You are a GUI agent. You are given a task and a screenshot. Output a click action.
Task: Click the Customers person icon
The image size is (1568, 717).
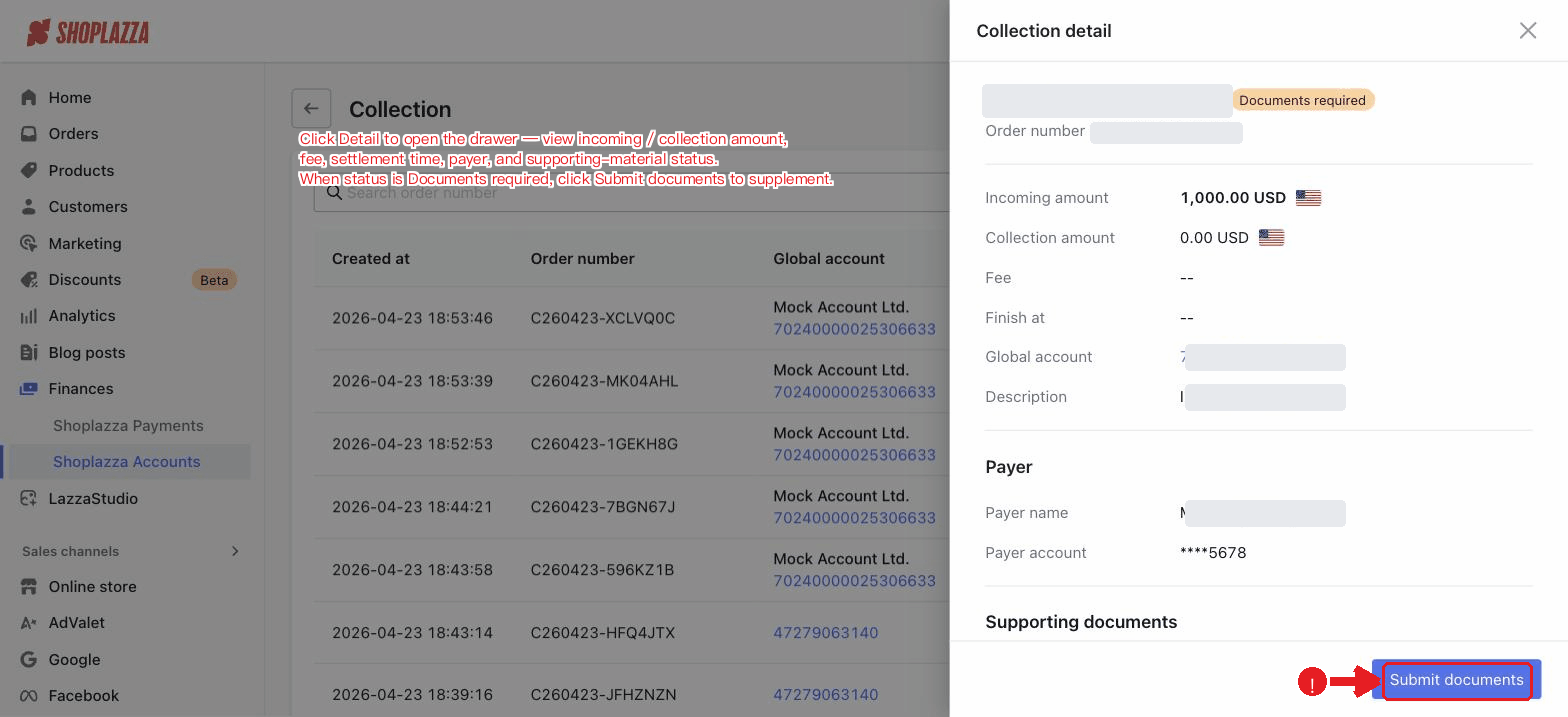28,206
